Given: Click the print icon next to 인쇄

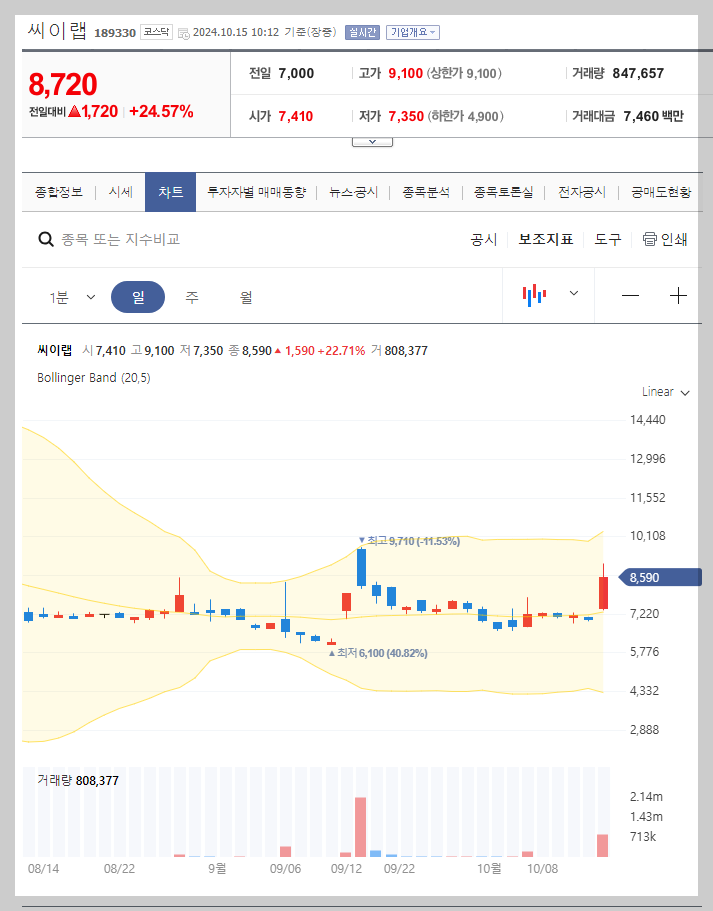Looking at the screenshot, I should 650,239.
